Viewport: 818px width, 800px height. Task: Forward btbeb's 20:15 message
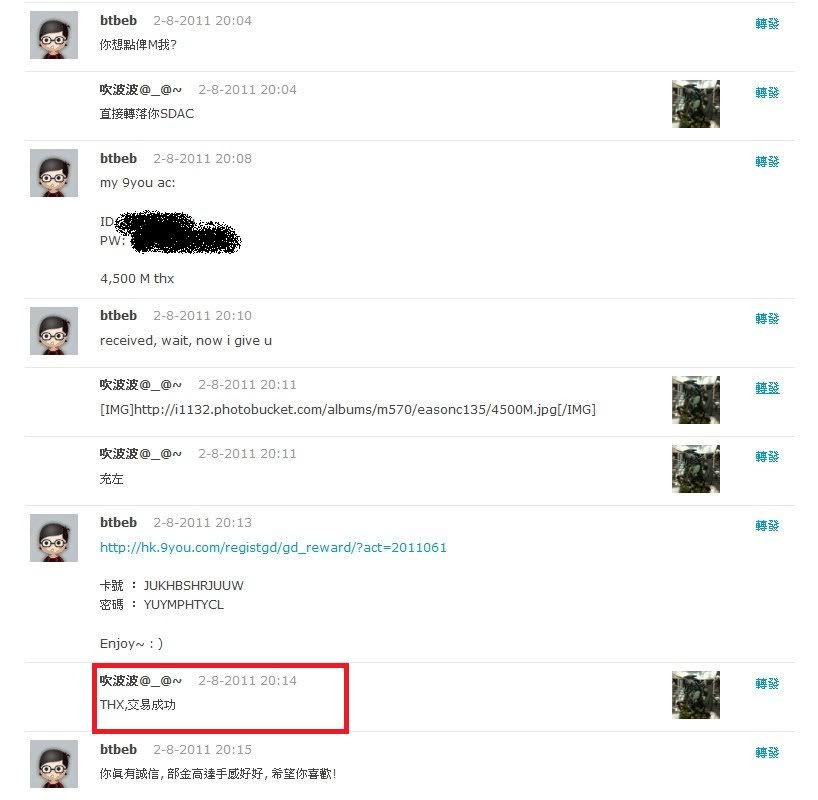click(x=767, y=753)
